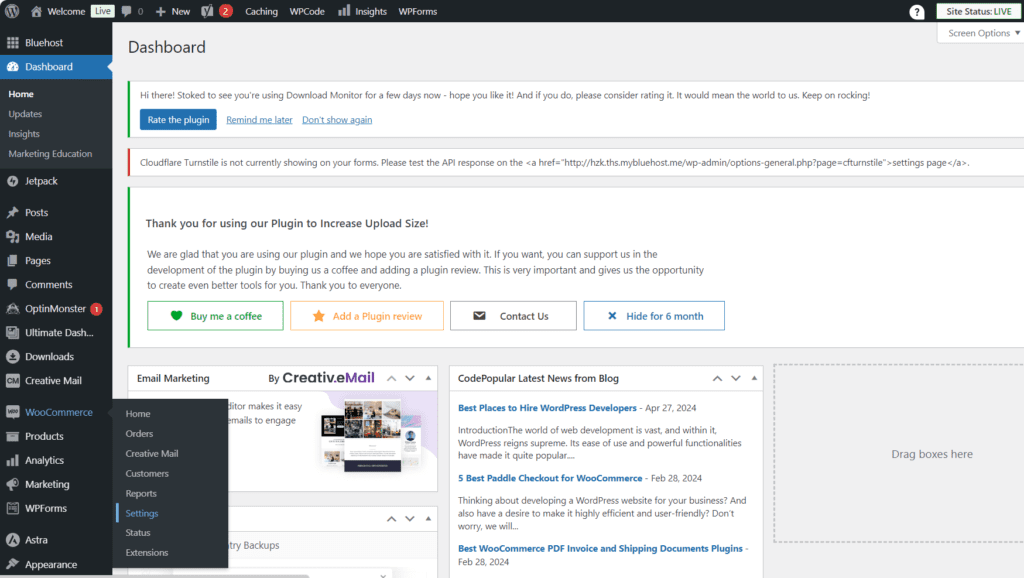
Task: Collapse the Email Marketing widget
Action: [428, 378]
